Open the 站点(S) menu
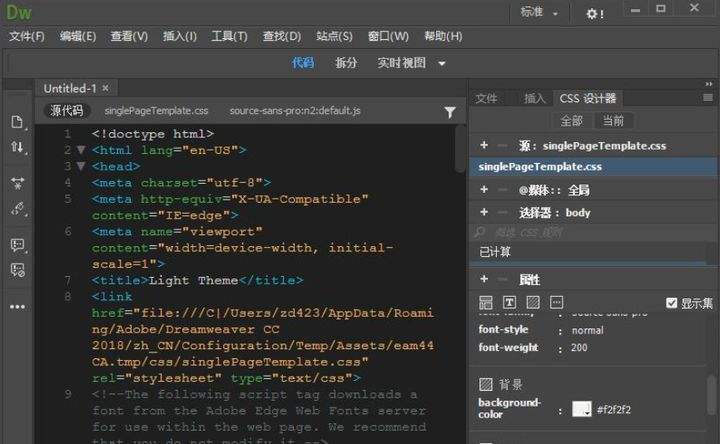The image size is (720, 444). (334, 36)
